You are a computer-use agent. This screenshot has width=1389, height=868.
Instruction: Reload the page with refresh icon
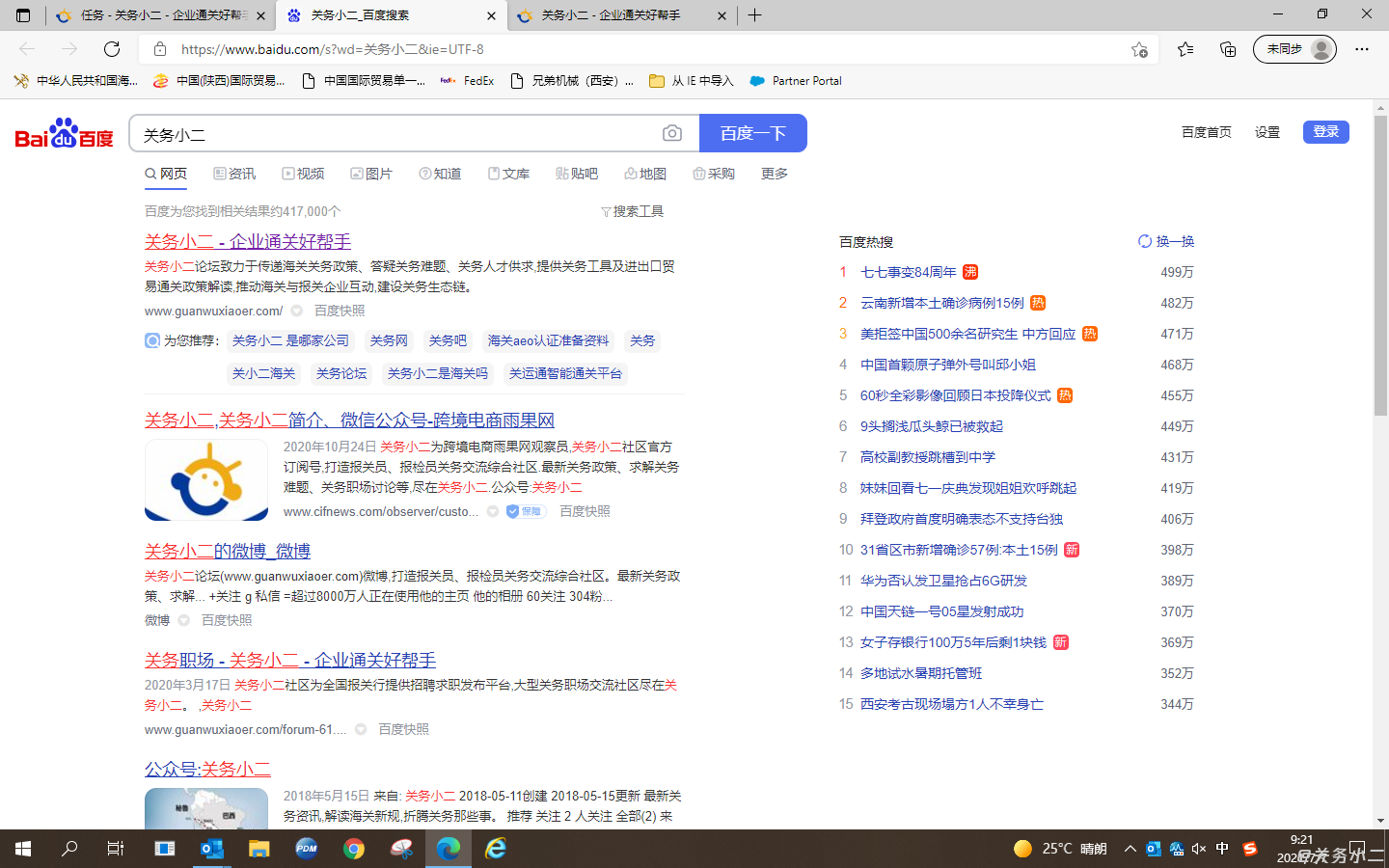coord(112,49)
